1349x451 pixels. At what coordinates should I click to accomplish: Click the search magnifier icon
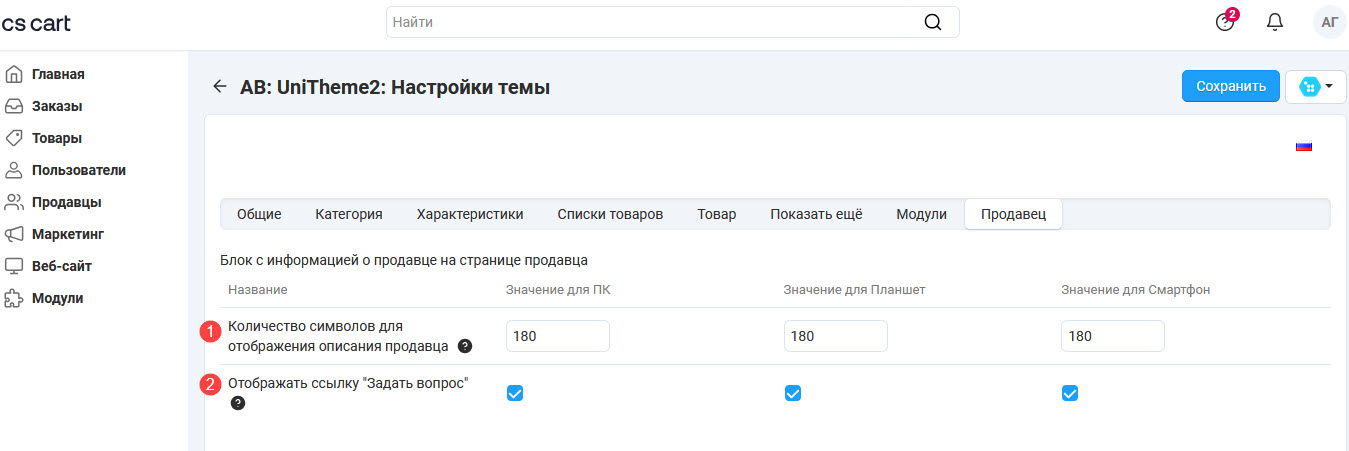(x=932, y=22)
